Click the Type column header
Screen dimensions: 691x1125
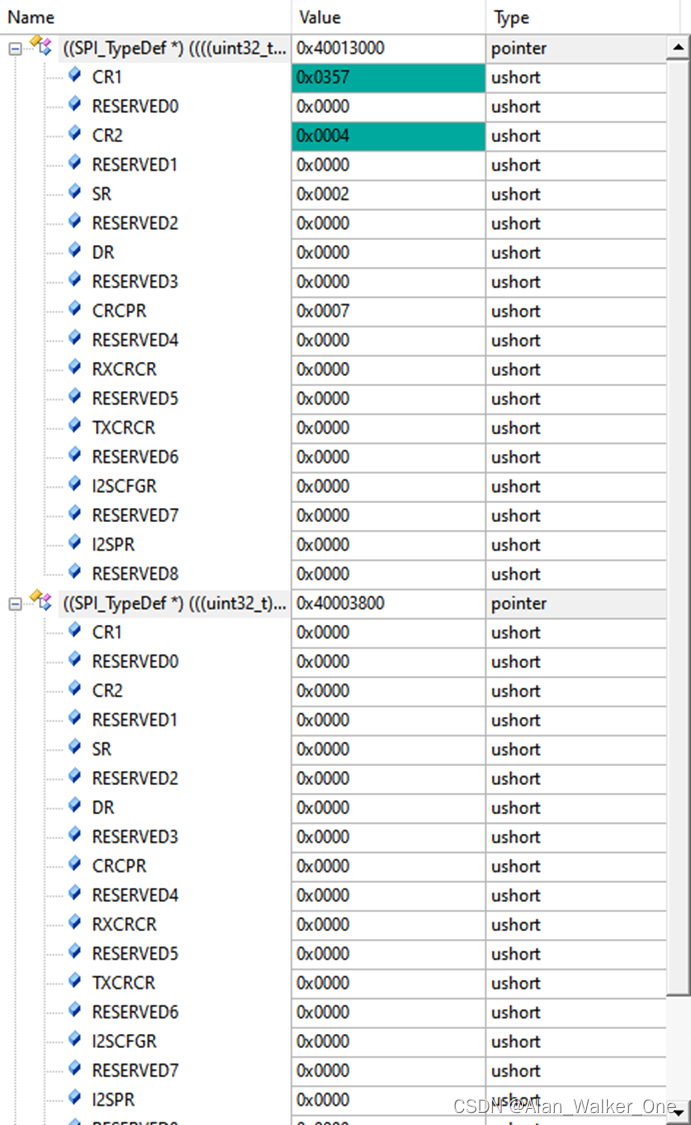pyautogui.click(x=582, y=17)
